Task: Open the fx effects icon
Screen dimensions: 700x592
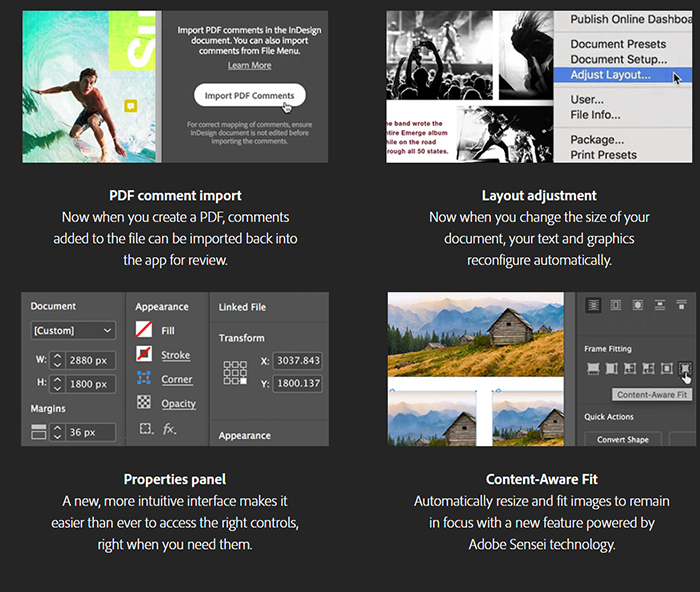Action: [169, 428]
